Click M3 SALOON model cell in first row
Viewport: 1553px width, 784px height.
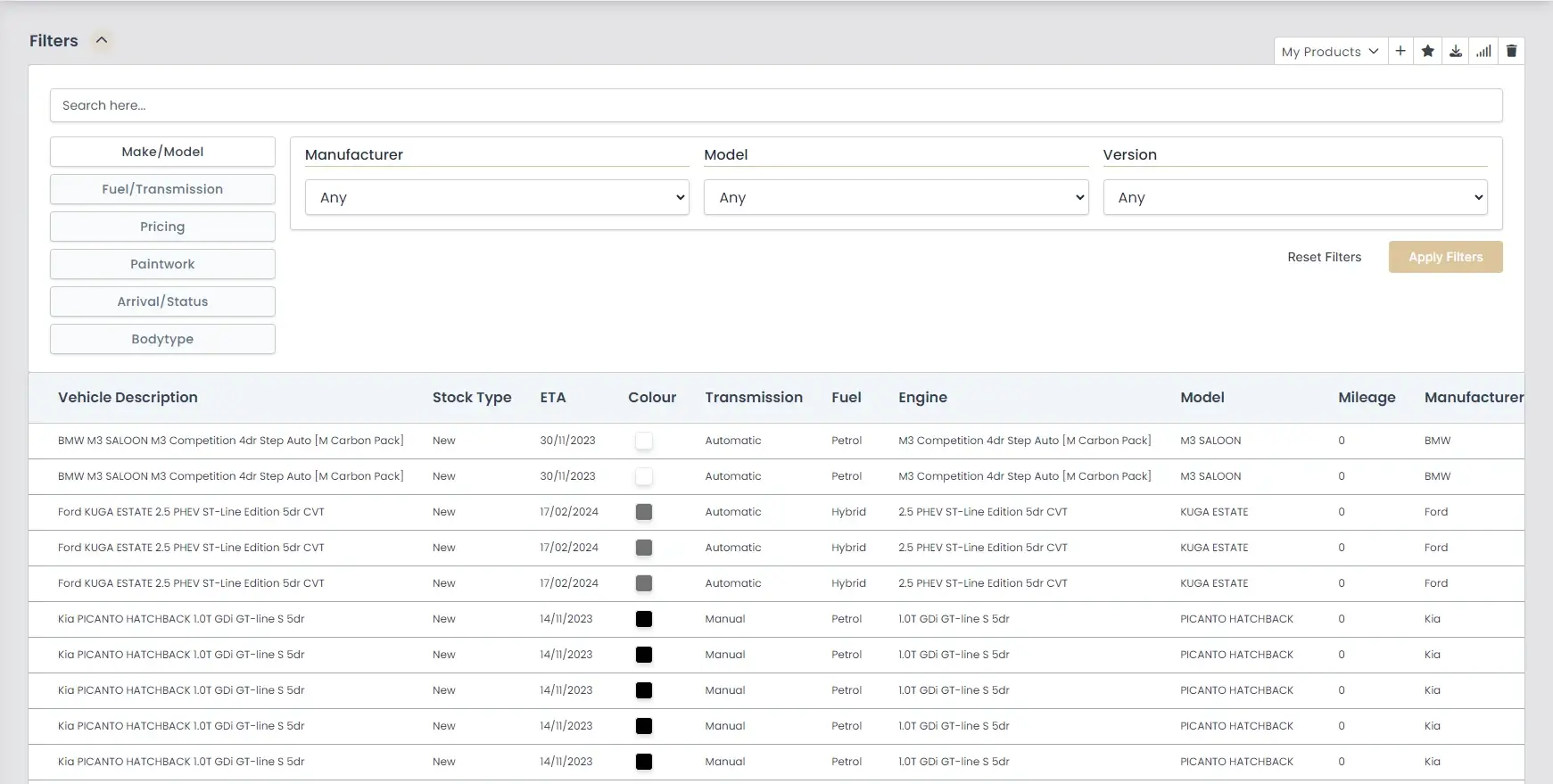(x=1210, y=441)
